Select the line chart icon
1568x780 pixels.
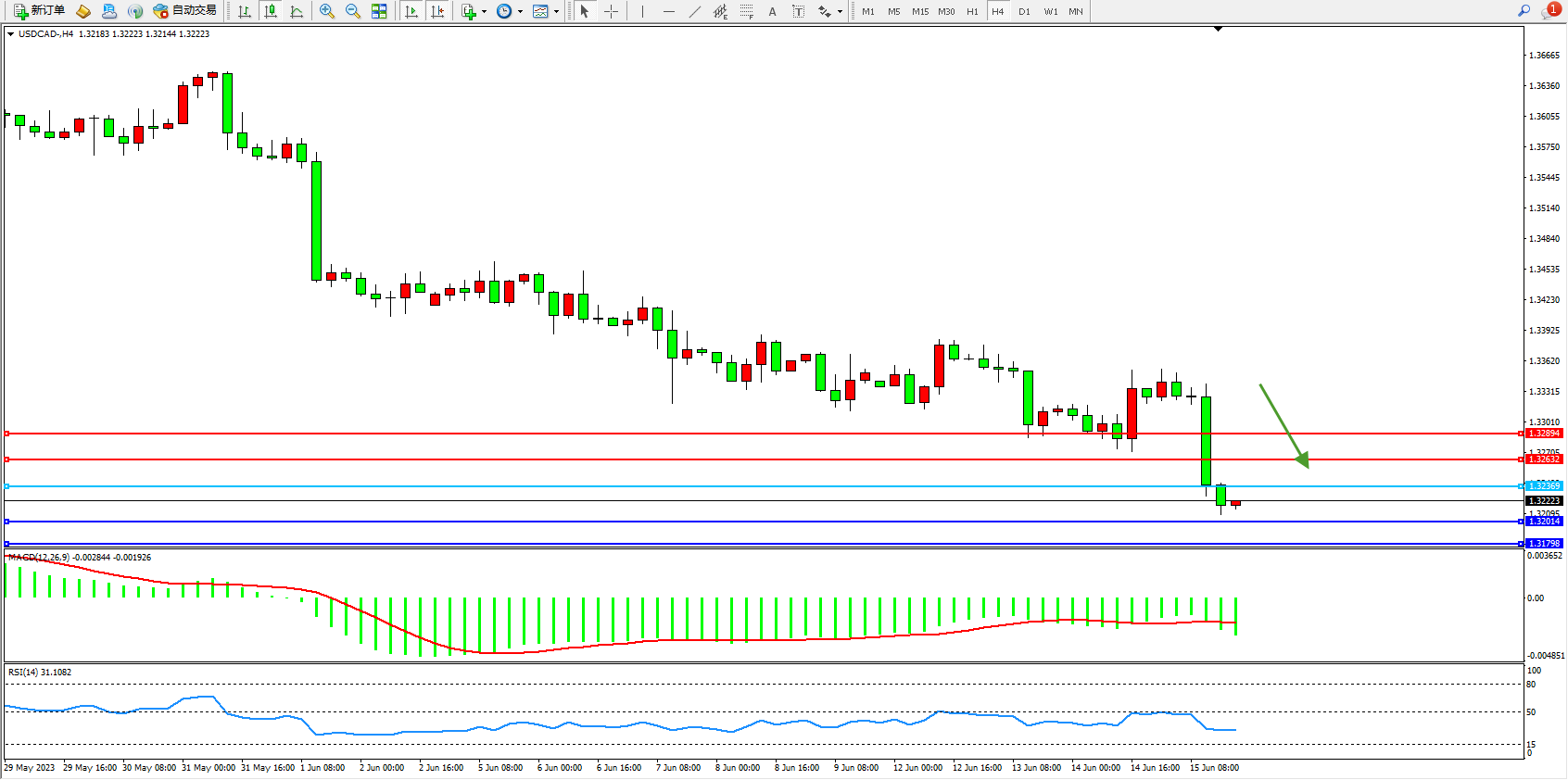(297, 11)
